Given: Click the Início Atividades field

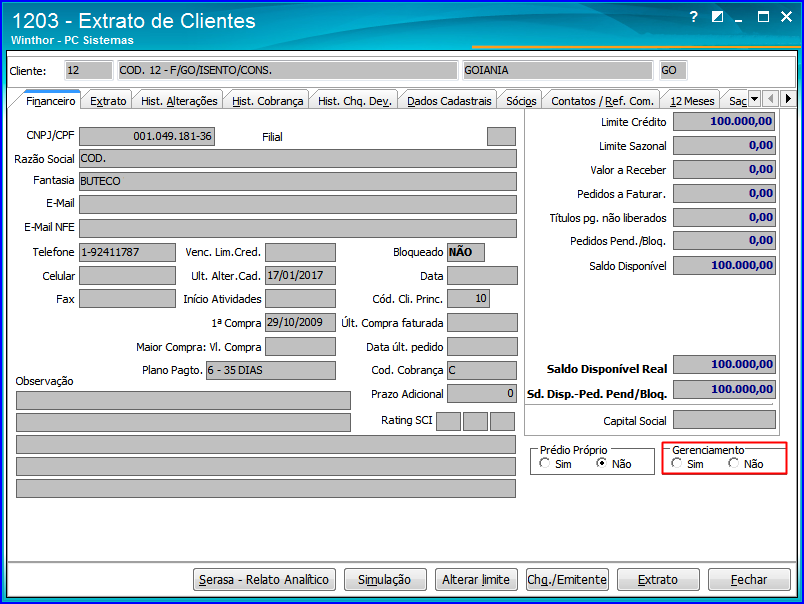Looking at the screenshot, I should 300,298.
